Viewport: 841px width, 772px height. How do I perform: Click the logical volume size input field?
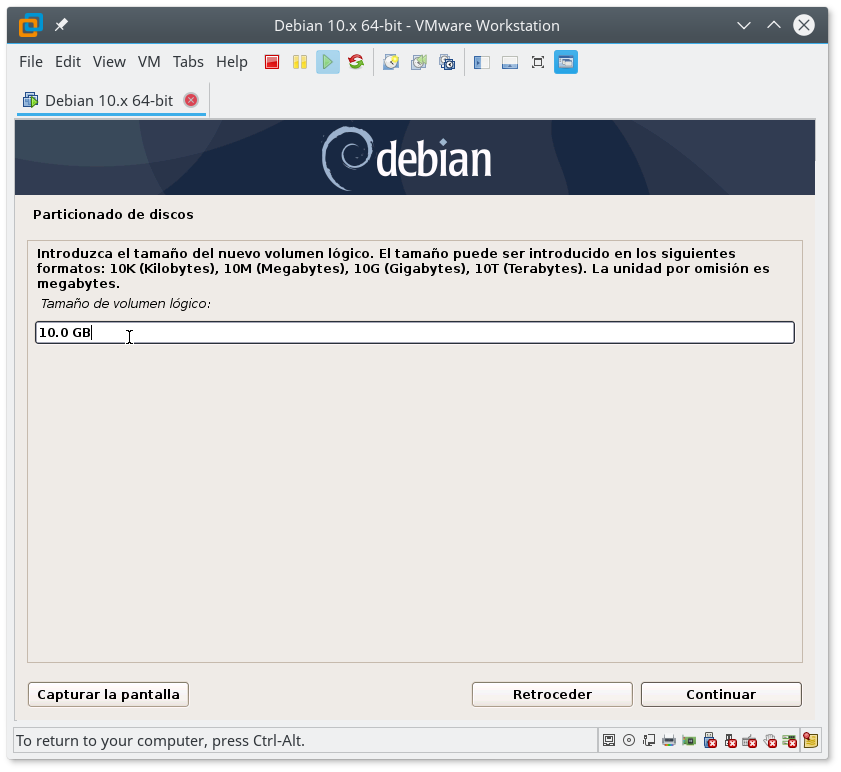(415, 333)
